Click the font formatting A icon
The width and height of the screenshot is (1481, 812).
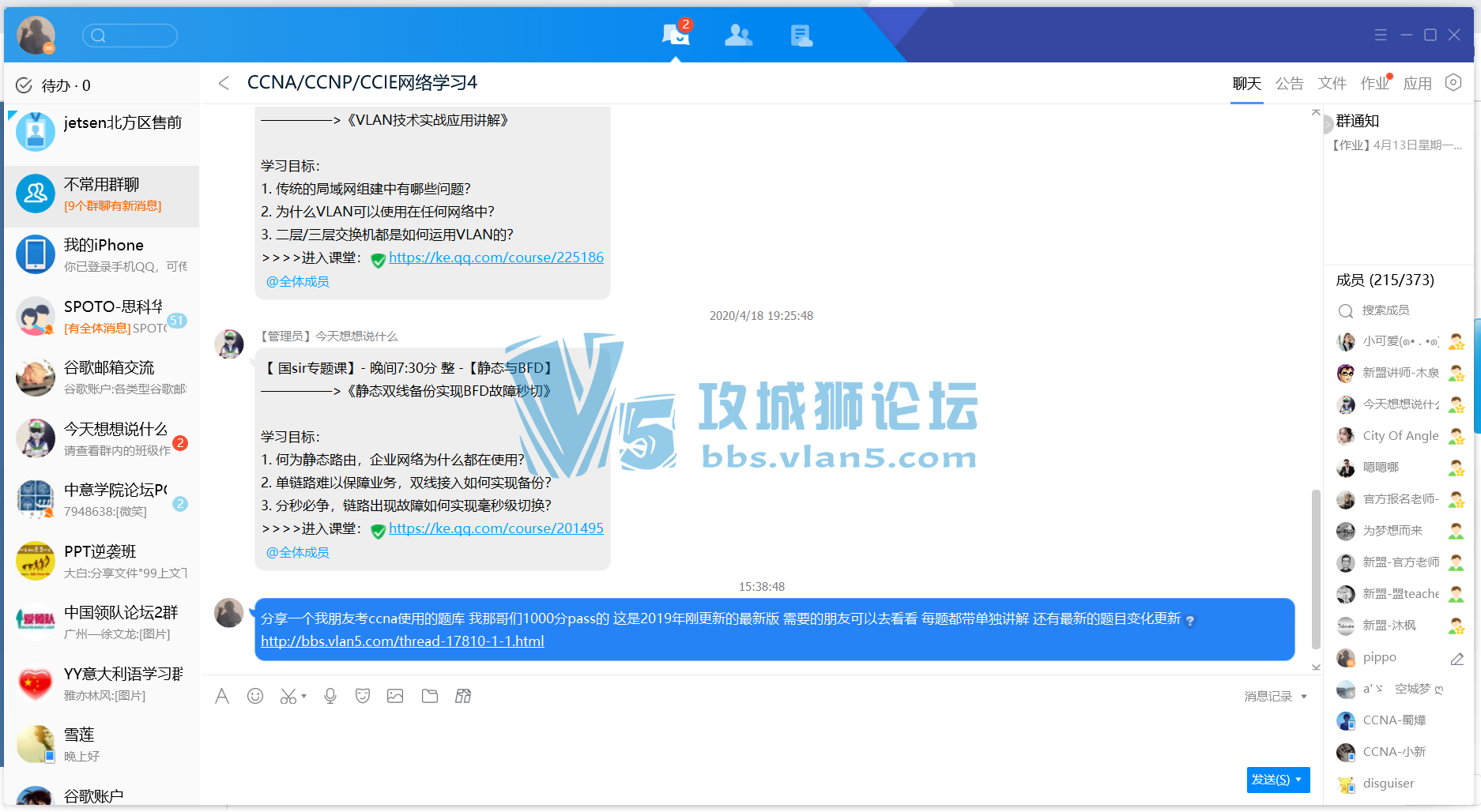point(222,696)
